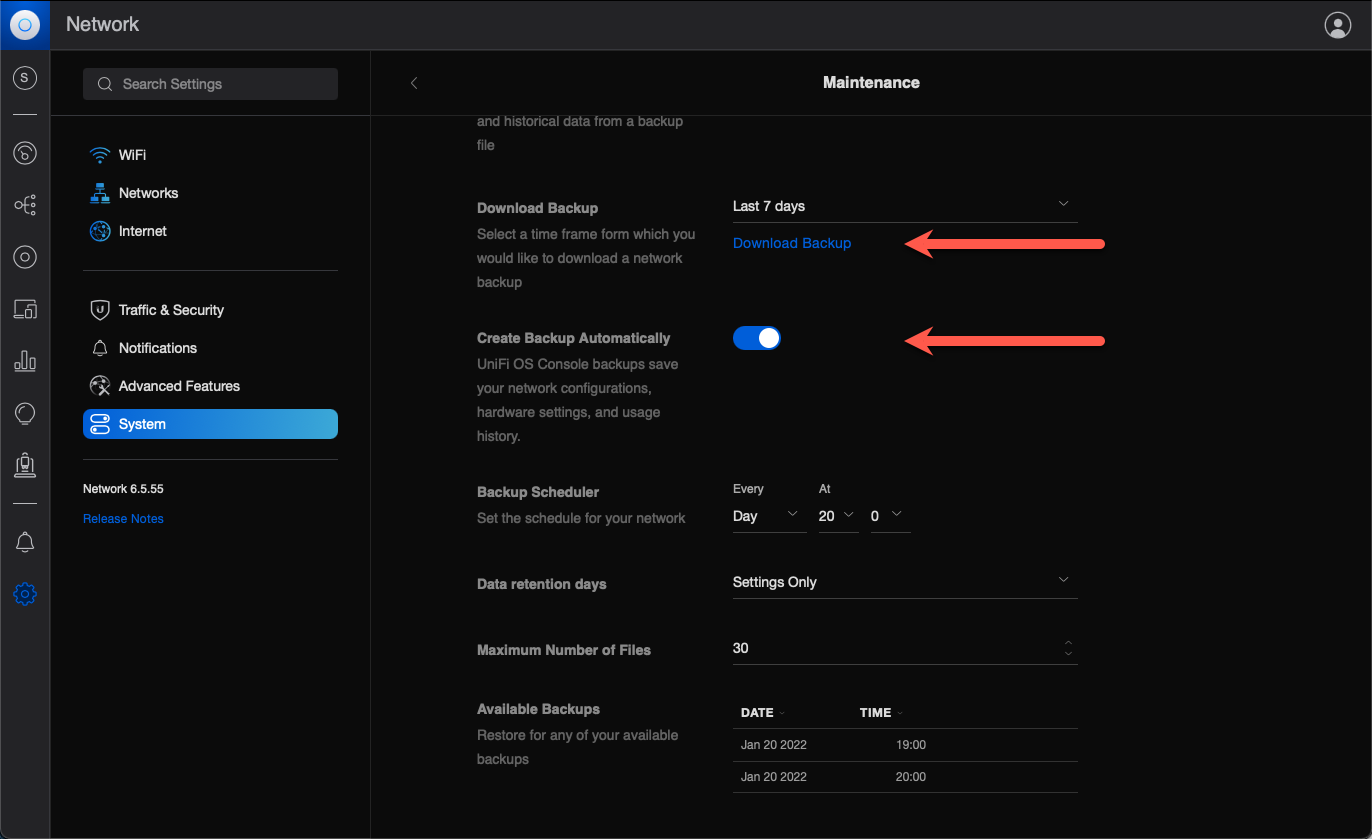This screenshot has height=839, width=1372.
Task: Click the Backup Scheduler label
Action: [538, 492]
